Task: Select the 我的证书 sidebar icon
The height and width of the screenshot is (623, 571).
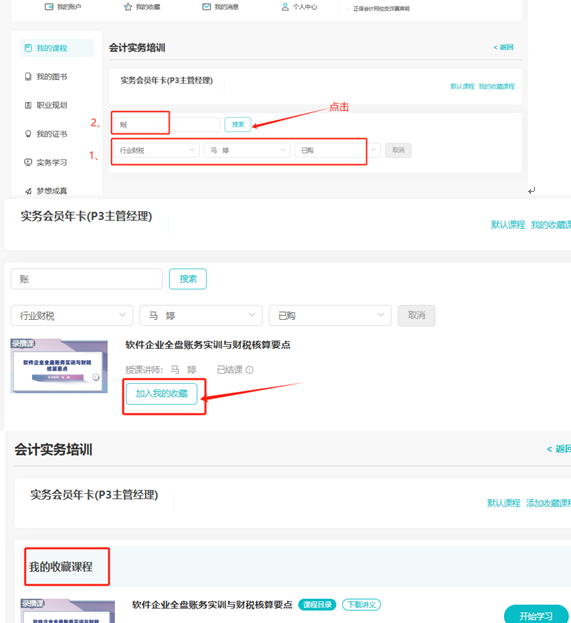Action: [x=28, y=134]
